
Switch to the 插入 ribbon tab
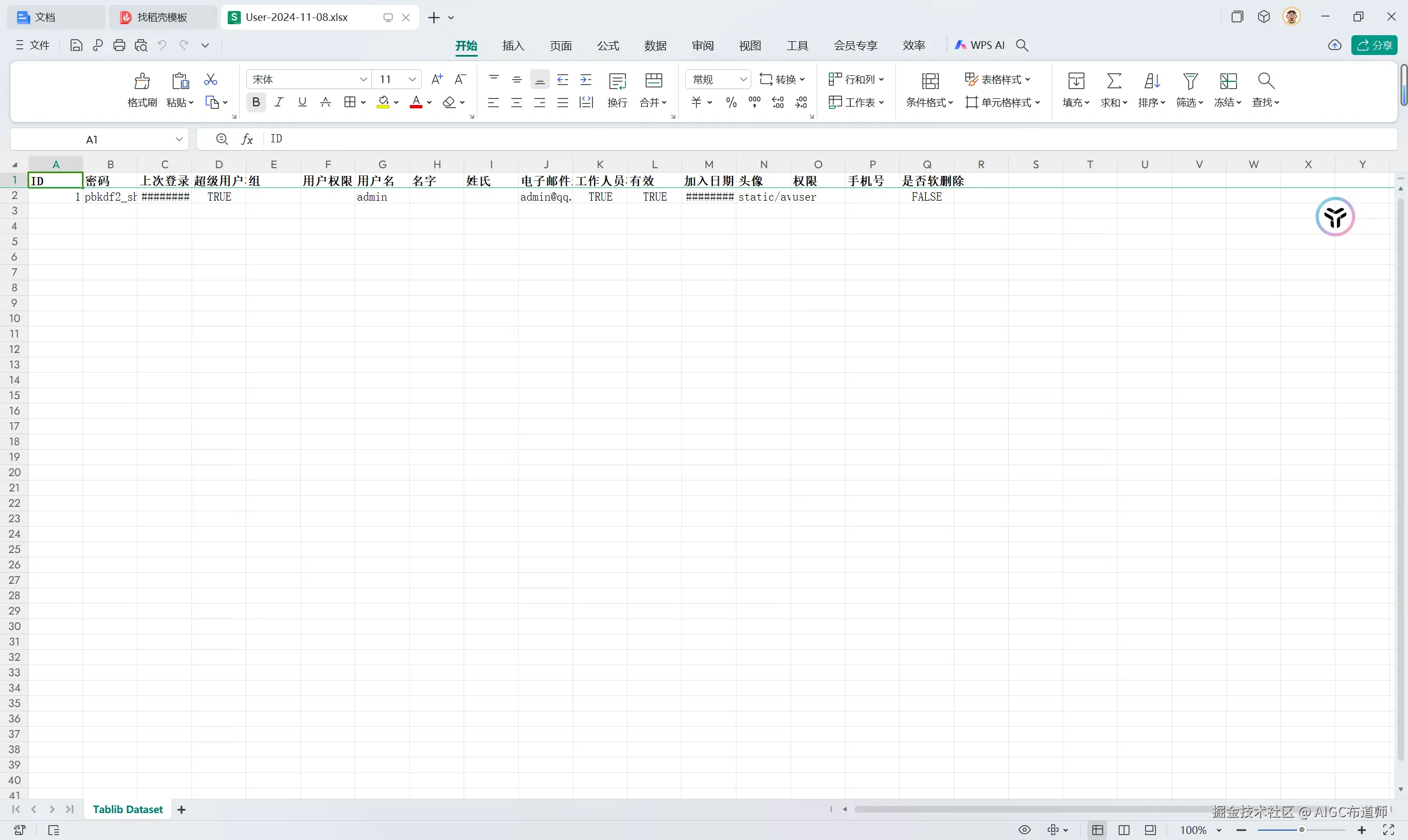point(513,45)
